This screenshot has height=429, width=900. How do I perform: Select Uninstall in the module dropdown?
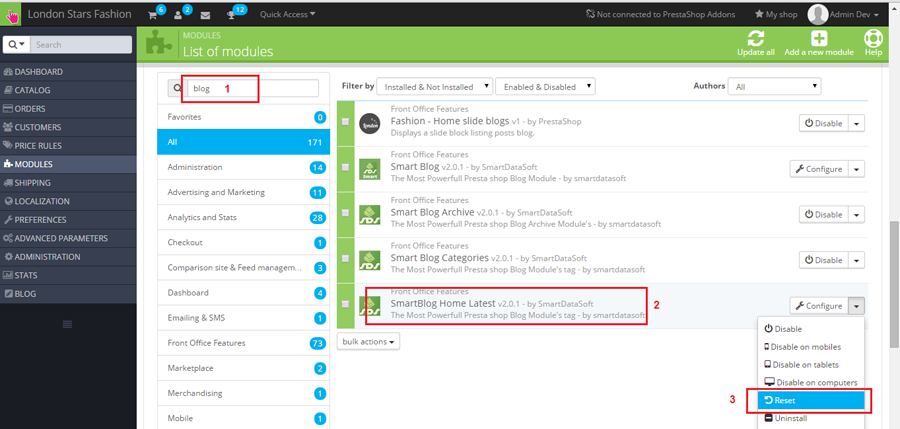click(810, 419)
